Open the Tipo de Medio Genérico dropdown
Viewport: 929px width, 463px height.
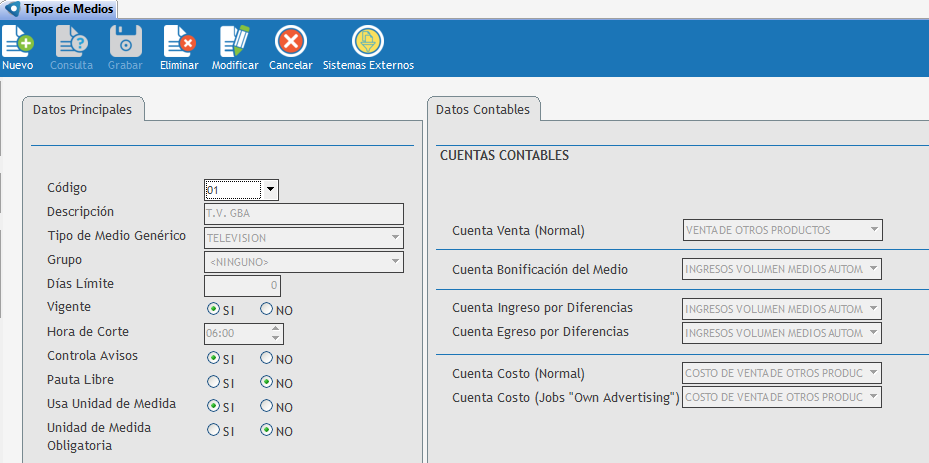(x=396, y=238)
